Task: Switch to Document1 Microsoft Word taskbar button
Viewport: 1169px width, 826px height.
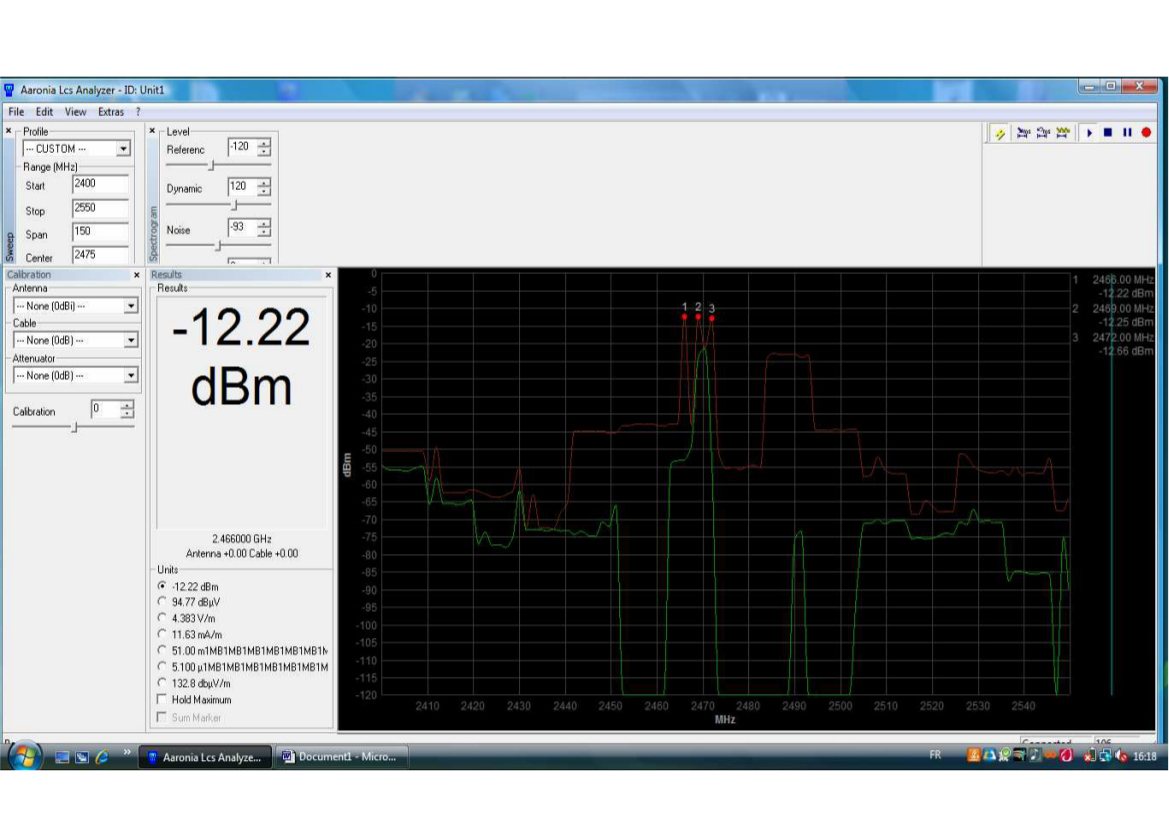Action: pos(341,757)
